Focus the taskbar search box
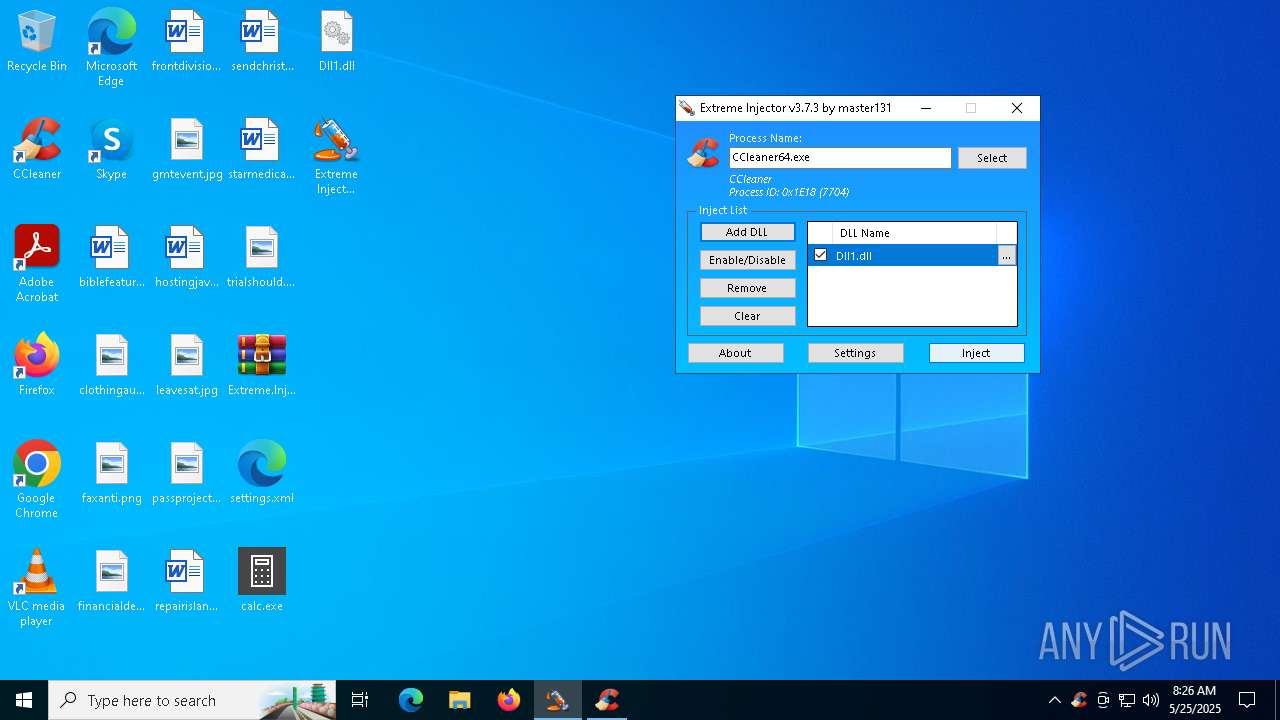The image size is (1280, 720). pos(194,700)
